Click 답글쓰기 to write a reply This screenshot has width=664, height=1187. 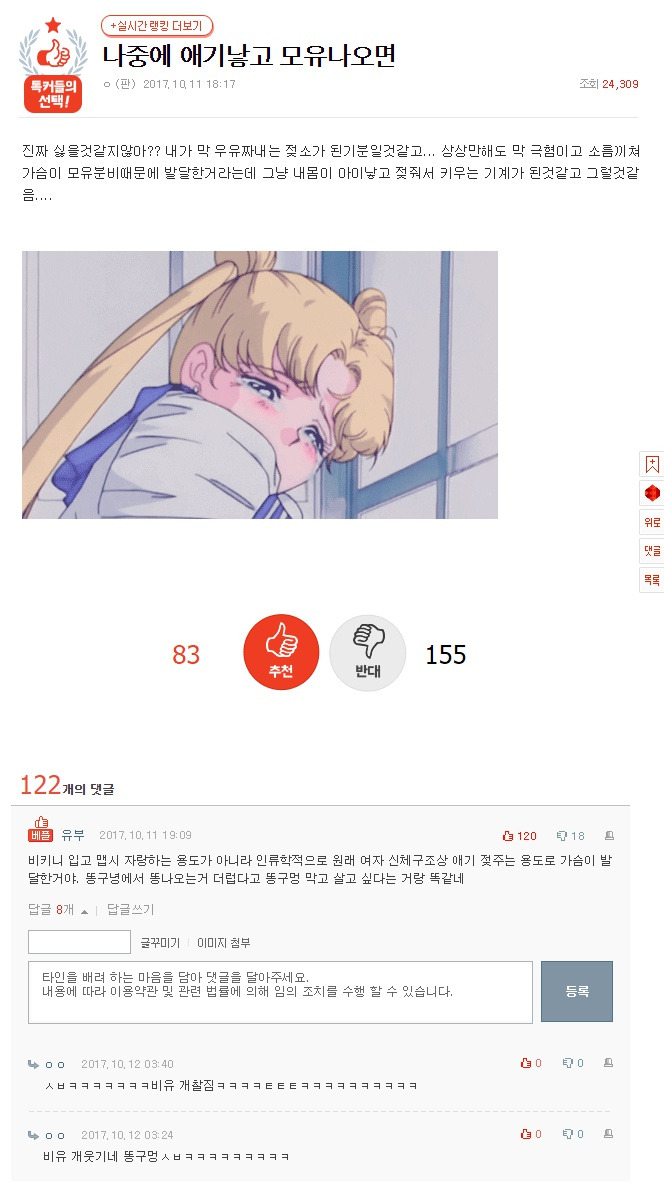point(130,909)
